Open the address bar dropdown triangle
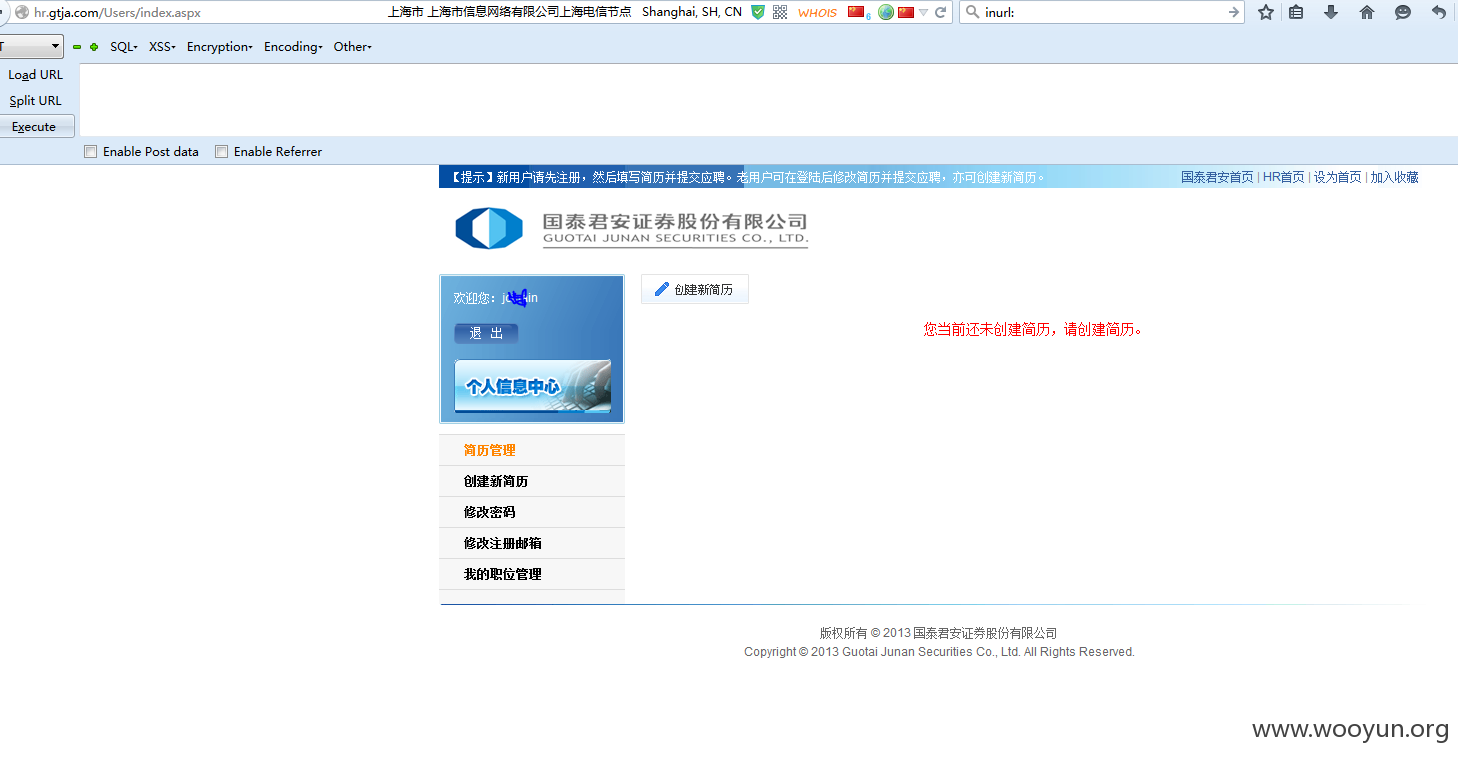Image resolution: width=1458 pixels, height=758 pixels. [x=923, y=13]
